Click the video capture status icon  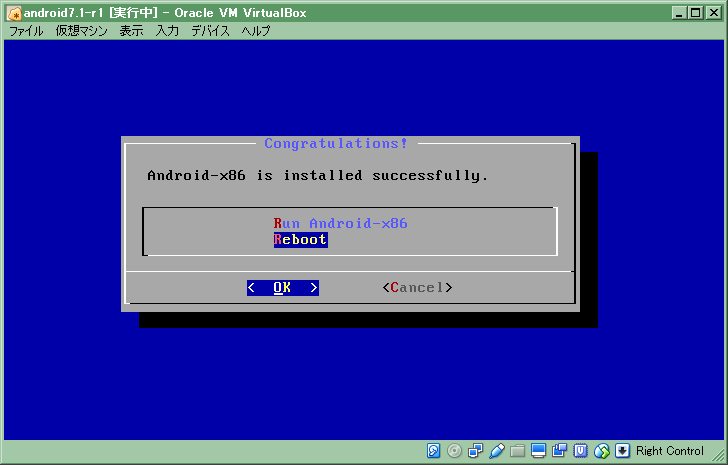tap(559, 451)
